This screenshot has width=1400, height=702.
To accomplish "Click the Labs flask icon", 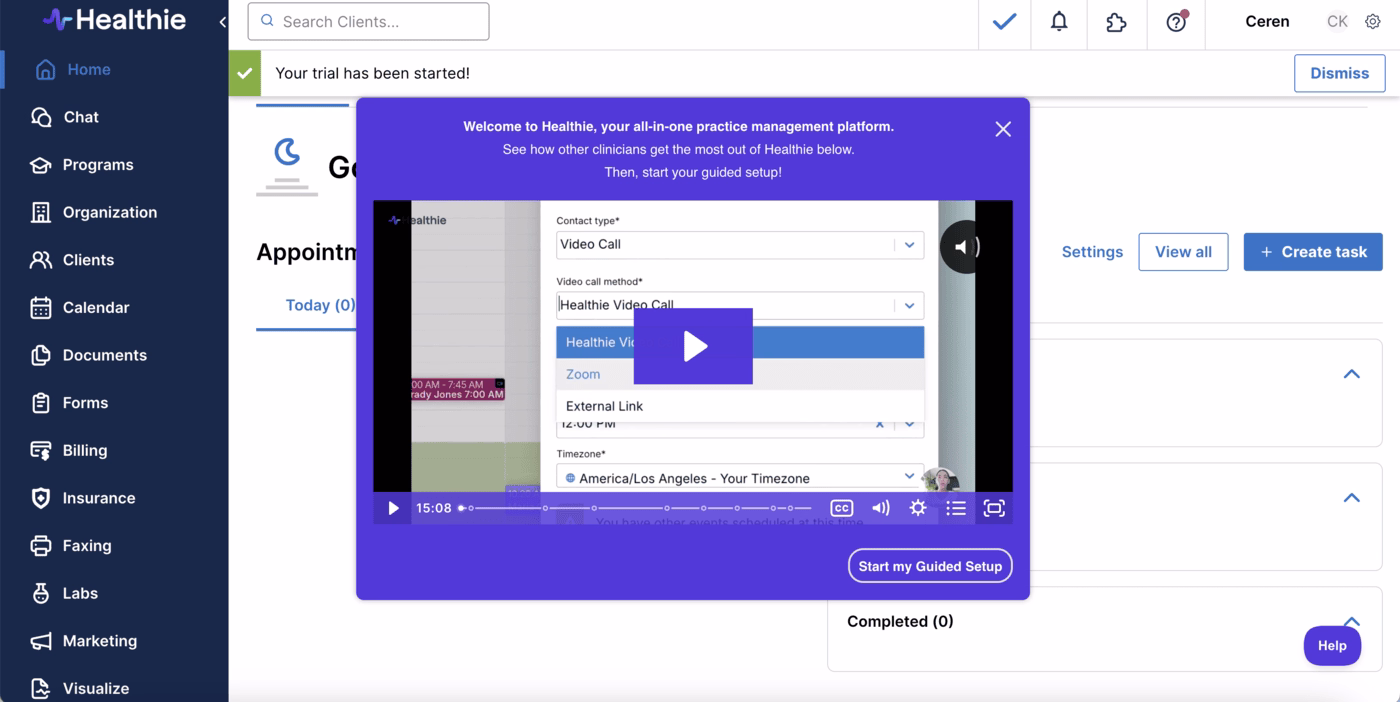I will point(41,593).
